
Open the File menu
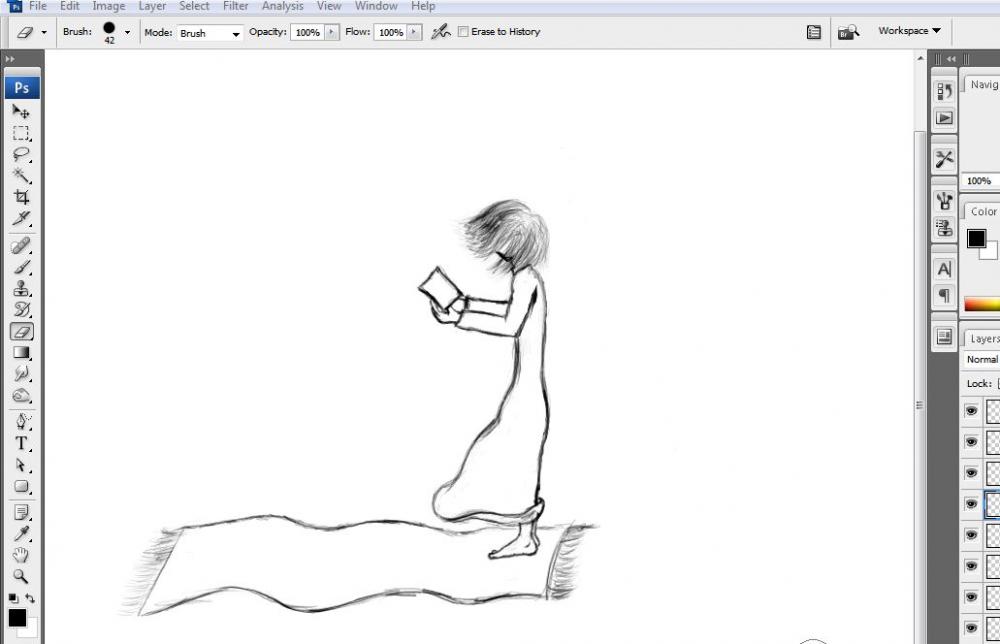38,6
